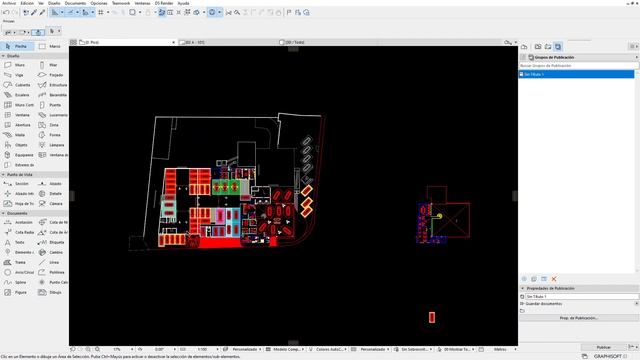Click the Undo arrow in toolbar
This screenshot has height=360, width=640.
pyautogui.click(x=6, y=13)
